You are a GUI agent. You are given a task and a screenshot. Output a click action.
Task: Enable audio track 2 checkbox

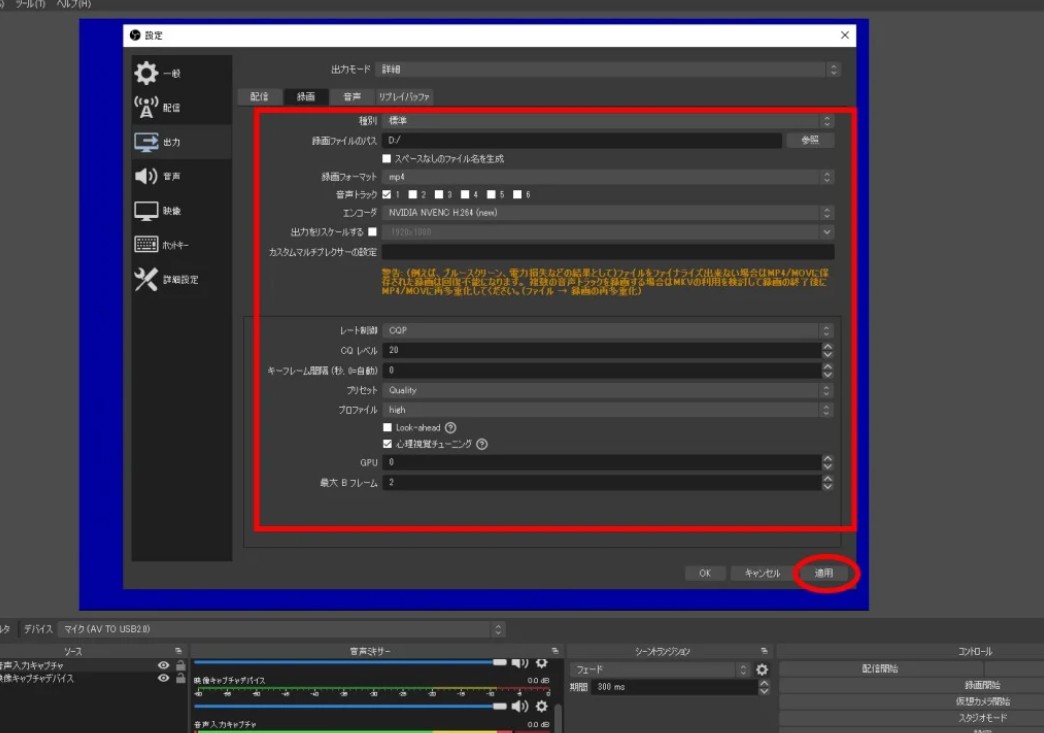pyautogui.click(x=413, y=194)
